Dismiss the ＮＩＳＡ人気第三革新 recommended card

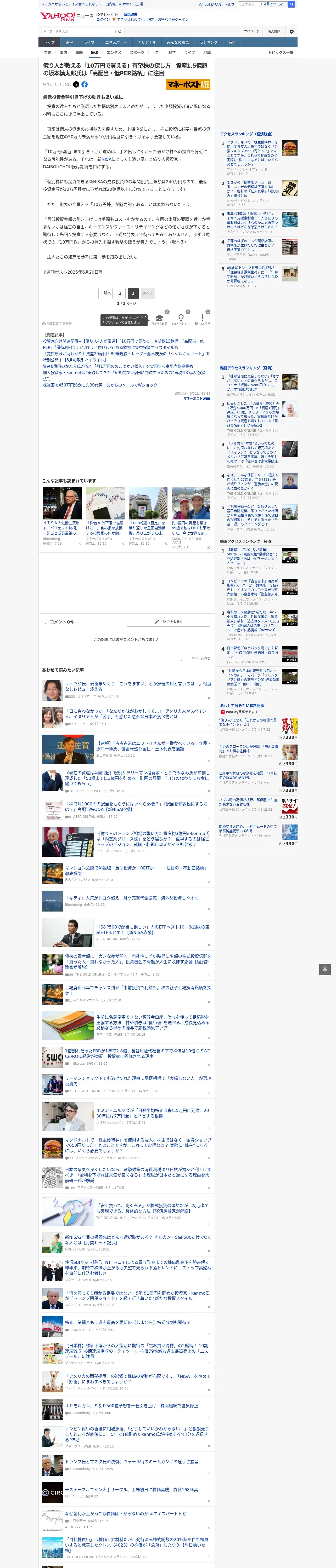click(80, 544)
